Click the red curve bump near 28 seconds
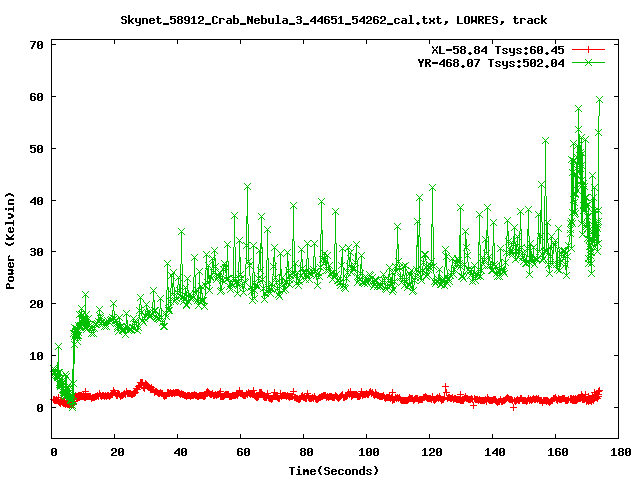 point(142,383)
